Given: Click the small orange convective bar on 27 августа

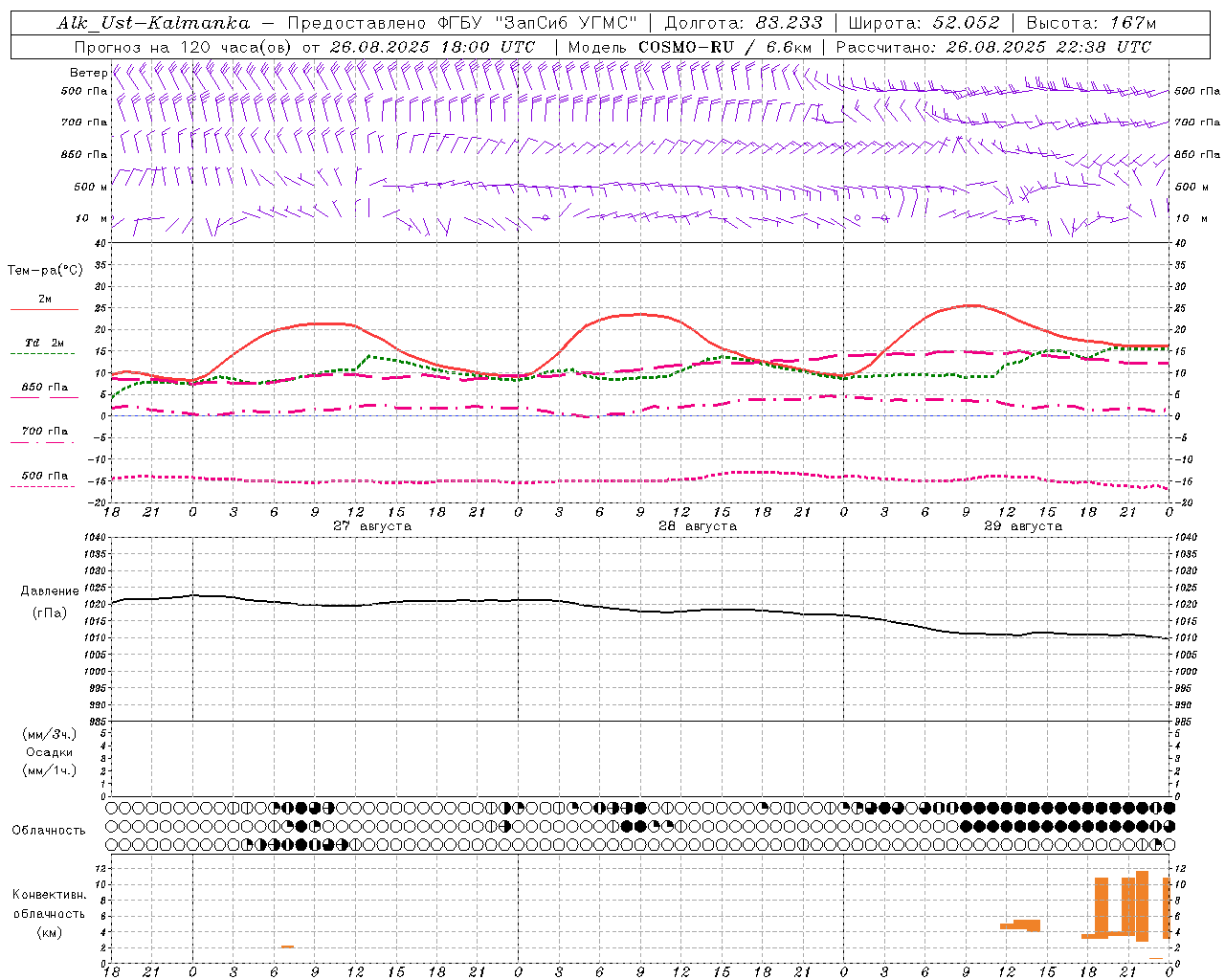Looking at the screenshot, I should click(x=287, y=947).
